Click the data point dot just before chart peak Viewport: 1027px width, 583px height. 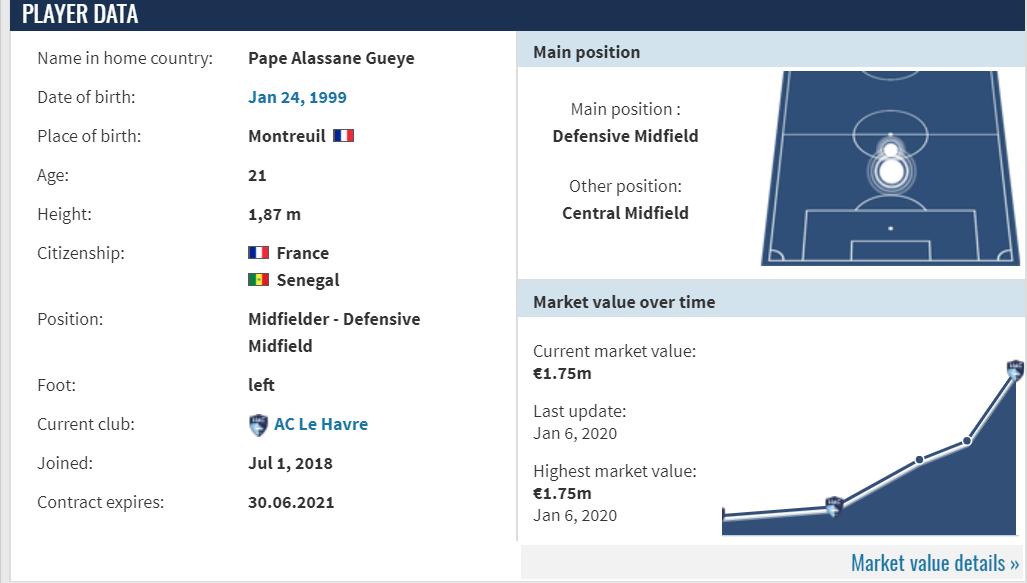pyautogui.click(x=967, y=440)
